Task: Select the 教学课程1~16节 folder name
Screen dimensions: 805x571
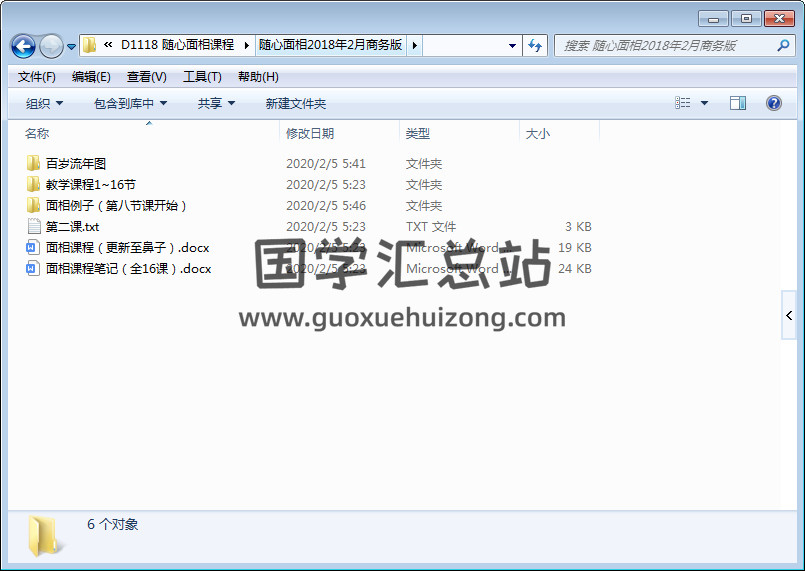Action: click(91, 185)
